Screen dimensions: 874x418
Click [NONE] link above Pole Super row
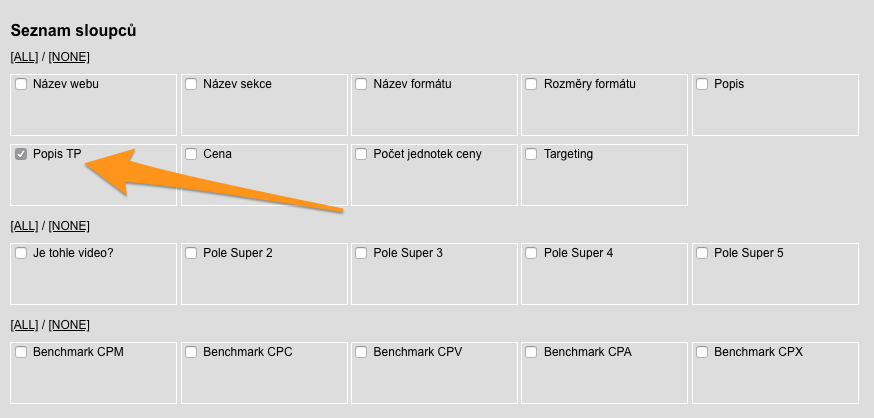tap(69, 226)
